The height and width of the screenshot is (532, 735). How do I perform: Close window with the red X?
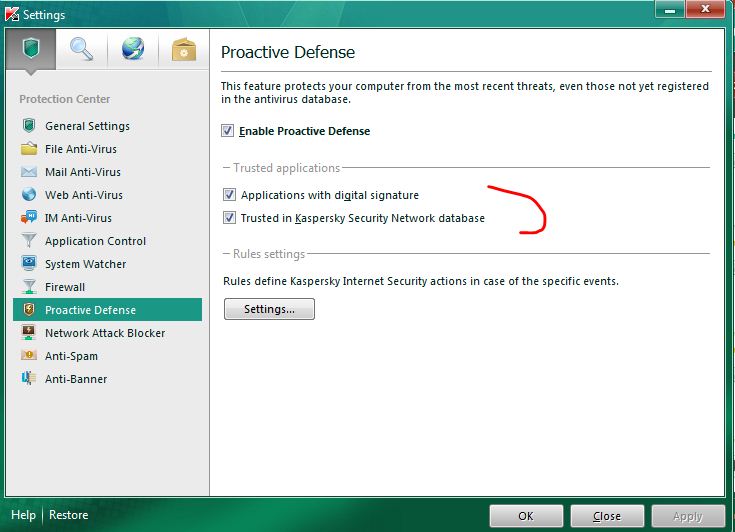(x=705, y=9)
